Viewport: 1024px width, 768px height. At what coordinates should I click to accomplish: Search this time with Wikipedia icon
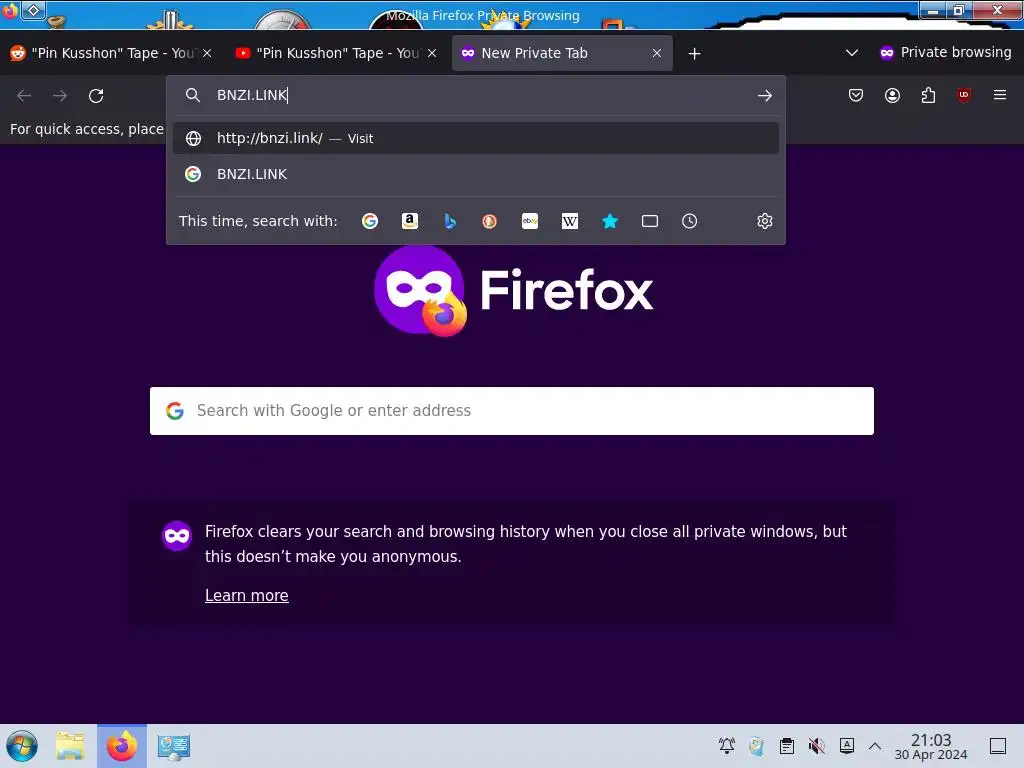coord(569,221)
